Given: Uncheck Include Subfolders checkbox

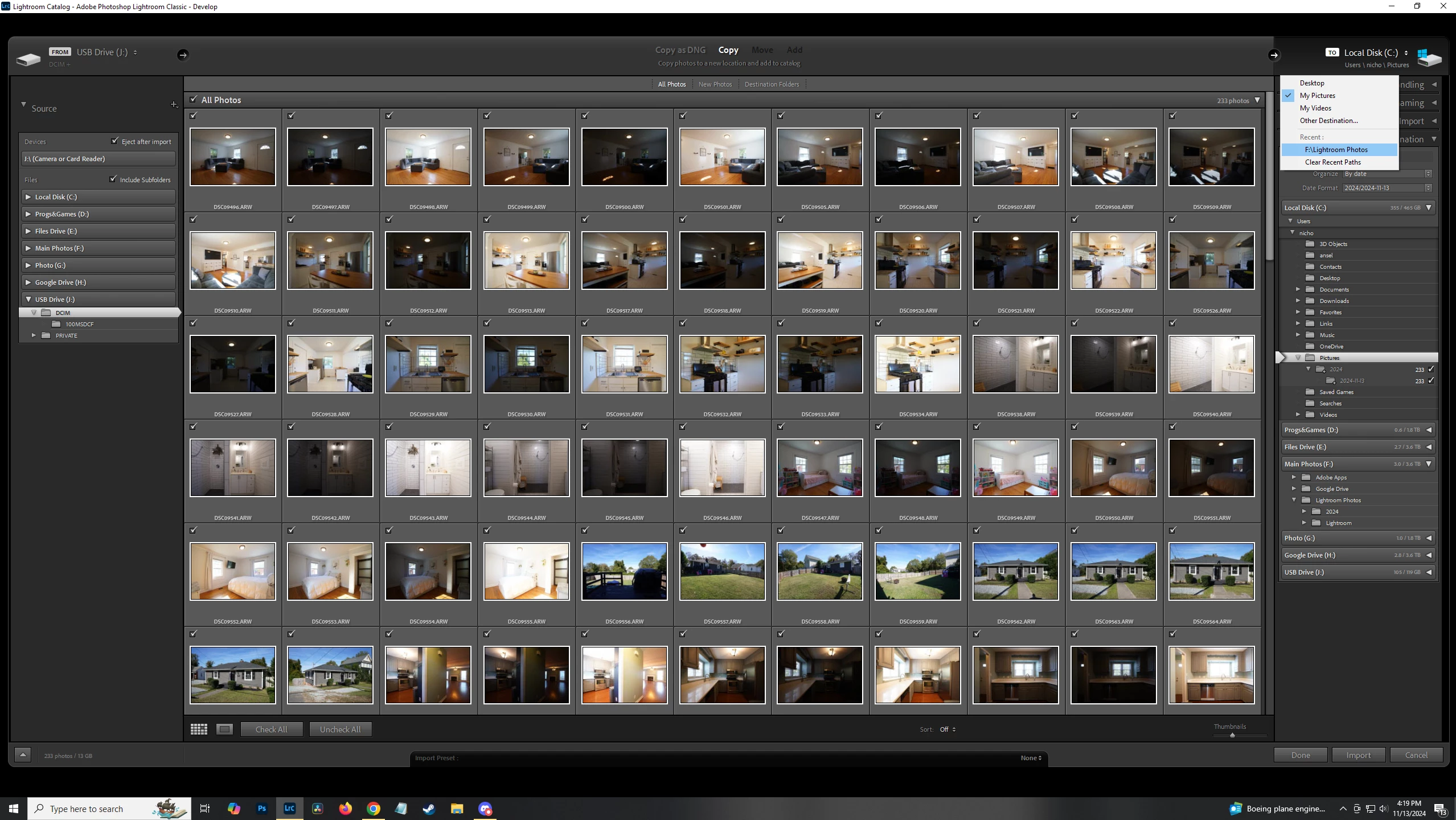Looking at the screenshot, I should (x=113, y=179).
